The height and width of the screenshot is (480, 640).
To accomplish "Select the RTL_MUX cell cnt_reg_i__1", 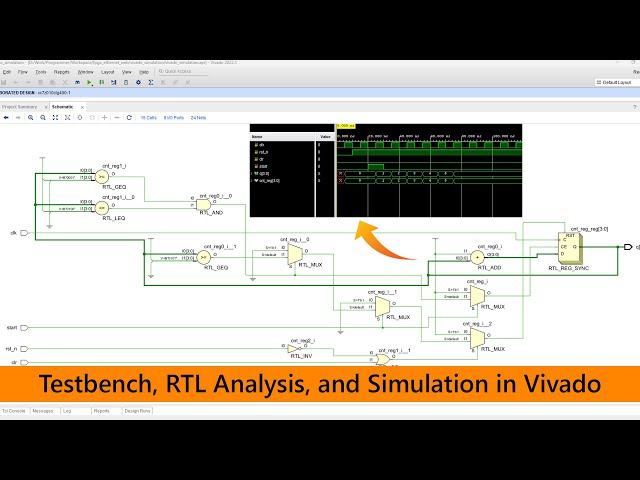I will 383,307.
